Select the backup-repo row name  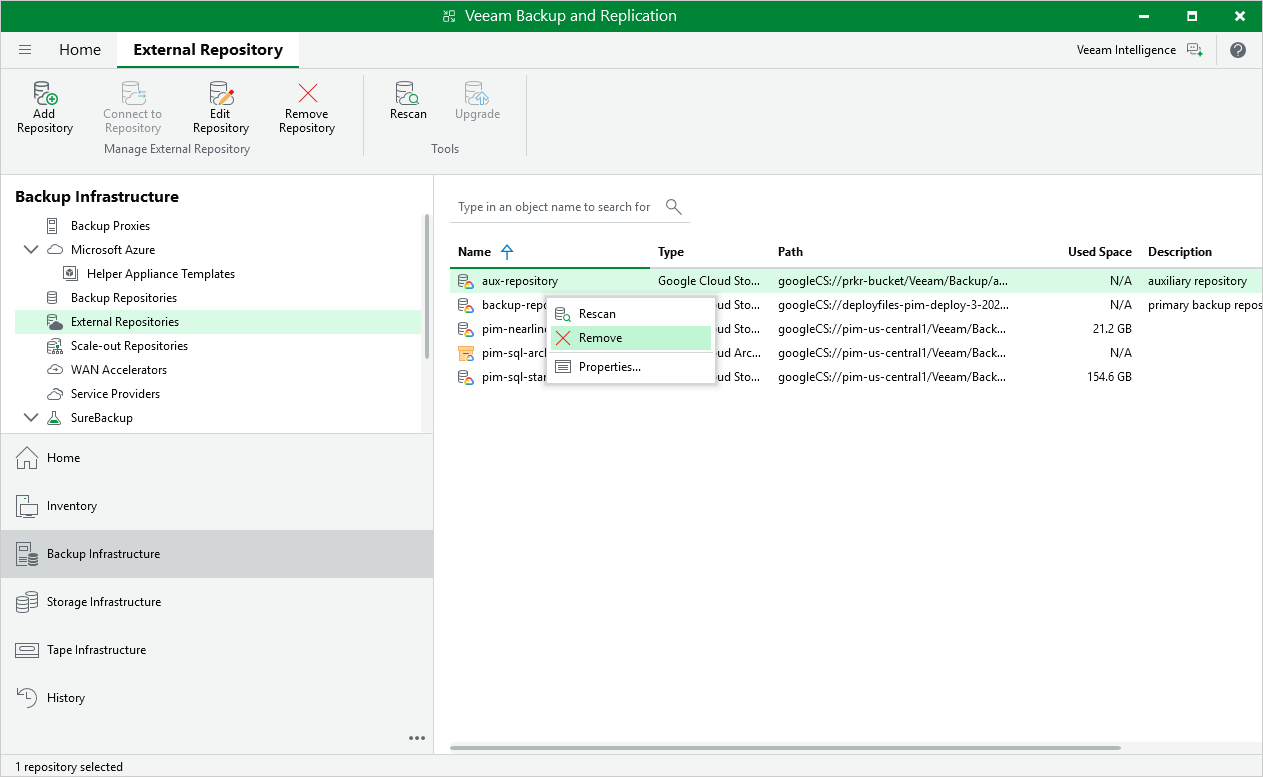pos(513,305)
